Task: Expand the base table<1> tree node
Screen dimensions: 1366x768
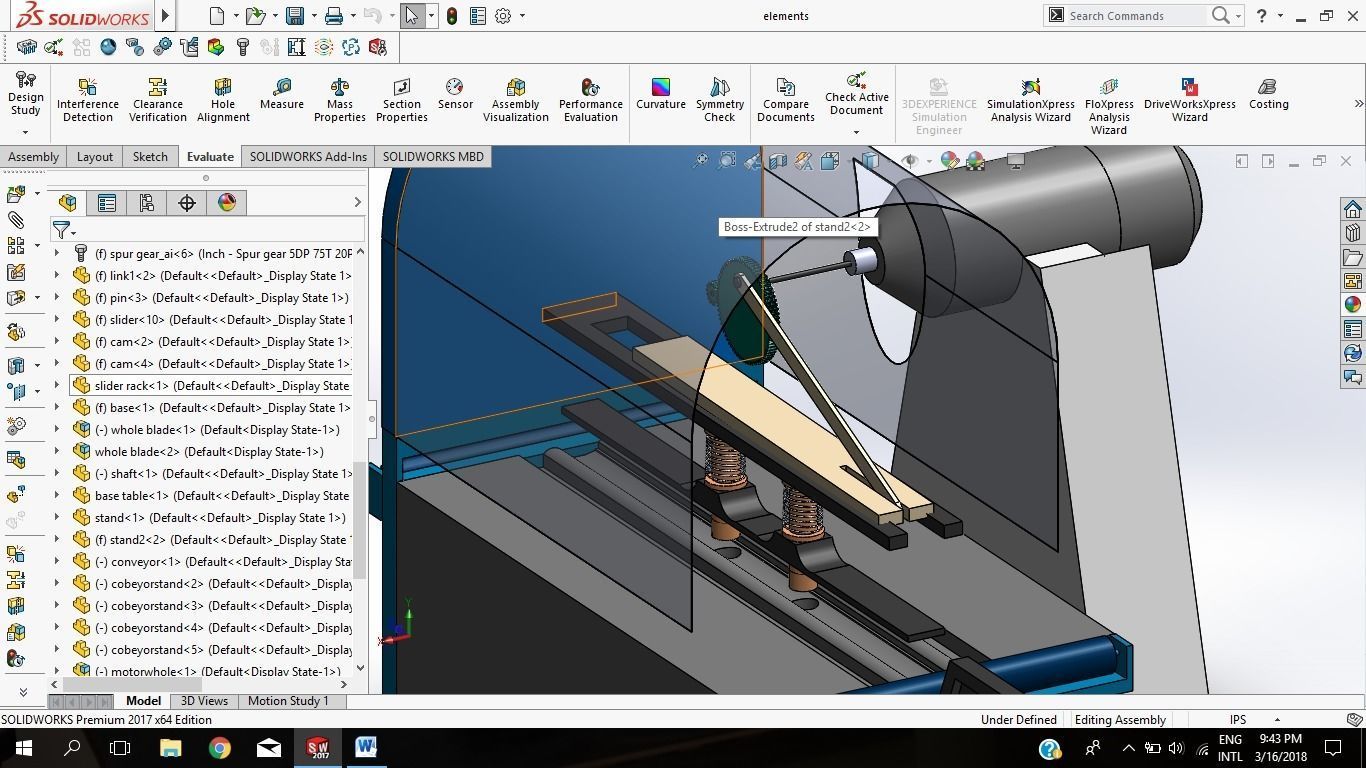Action: coord(57,495)
